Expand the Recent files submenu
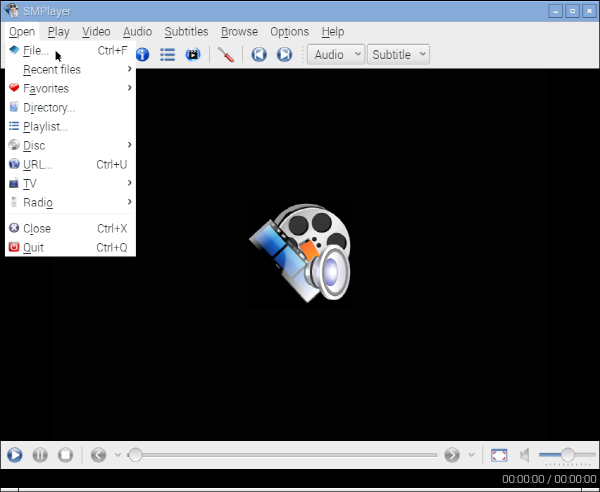Viewport: 600px width, 492px height. click(70, 70)
